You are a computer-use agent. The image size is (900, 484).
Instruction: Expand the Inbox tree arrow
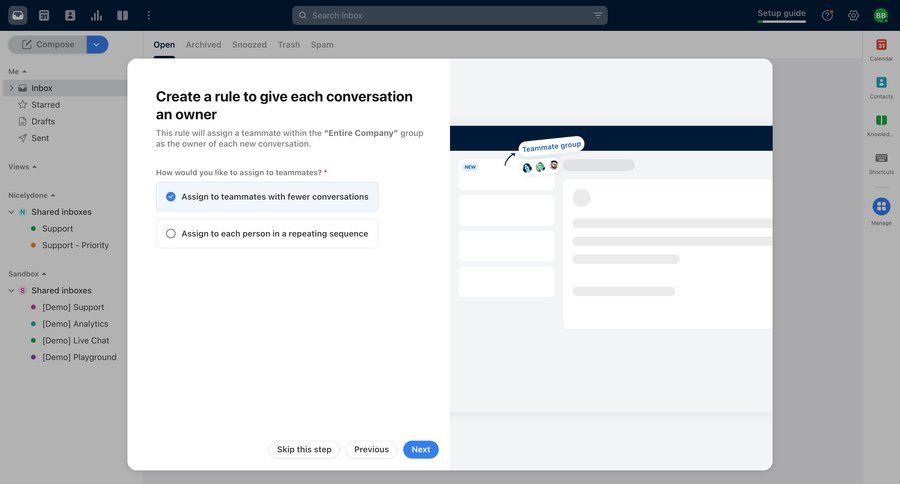click(11, 88)
